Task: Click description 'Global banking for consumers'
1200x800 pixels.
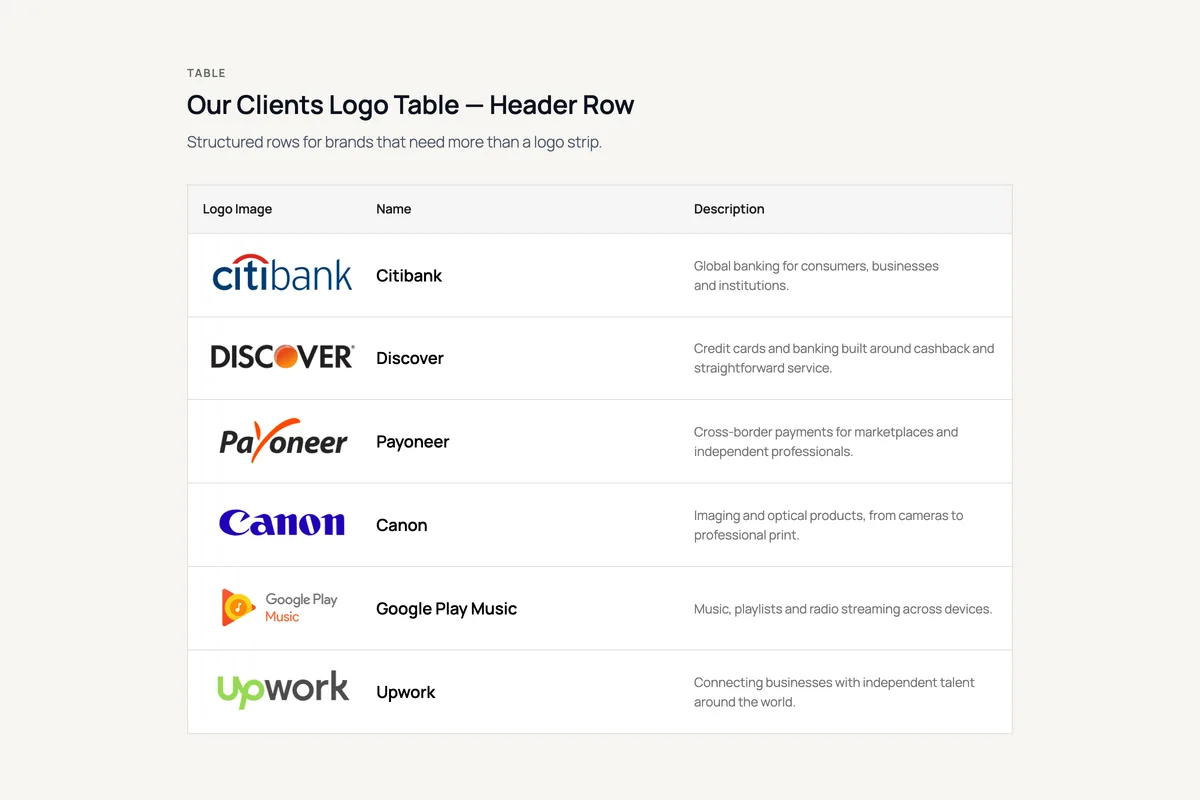Action: 816,276
